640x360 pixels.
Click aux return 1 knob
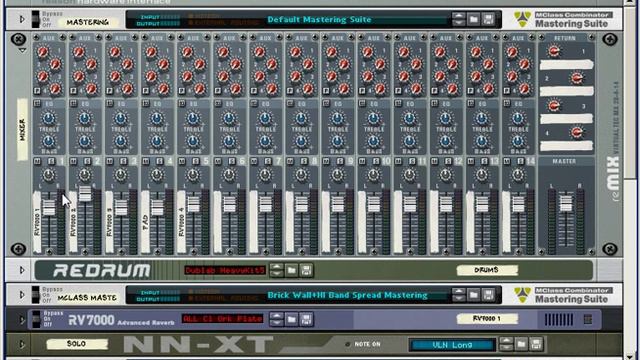[554, 51]
